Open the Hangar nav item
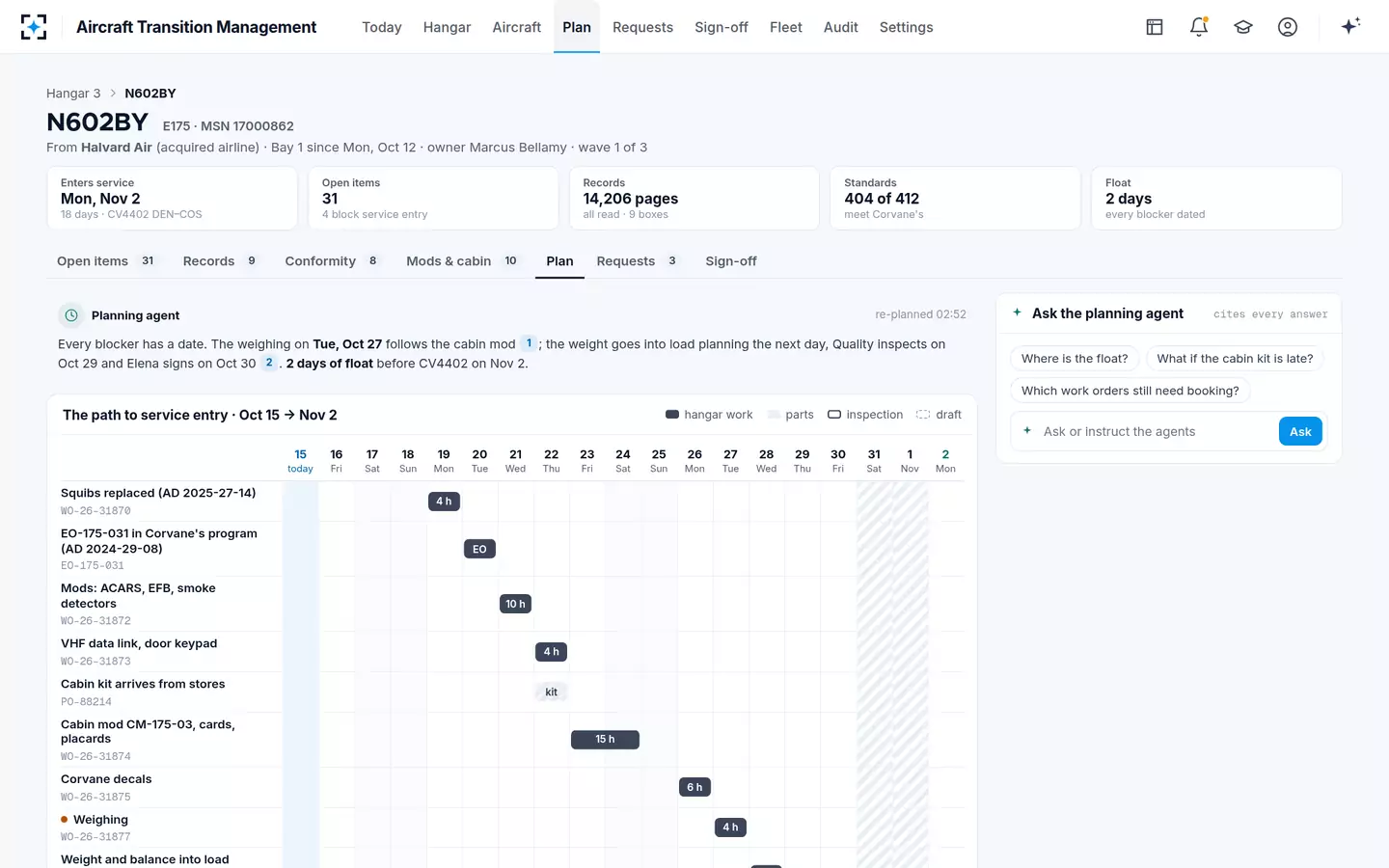 pyautogui.click(x=447, y=27)
